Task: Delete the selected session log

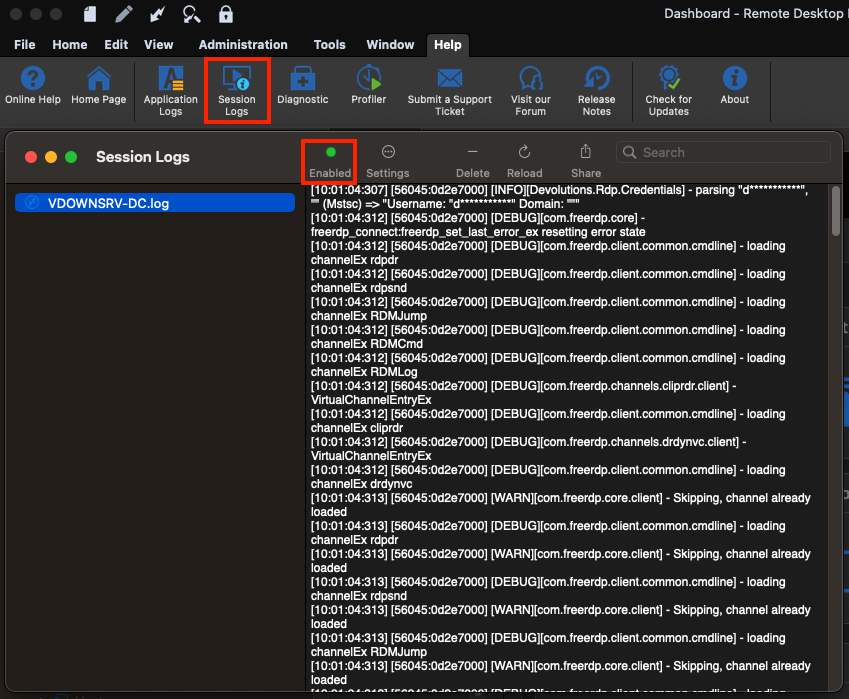Action: tap(473, 162)
